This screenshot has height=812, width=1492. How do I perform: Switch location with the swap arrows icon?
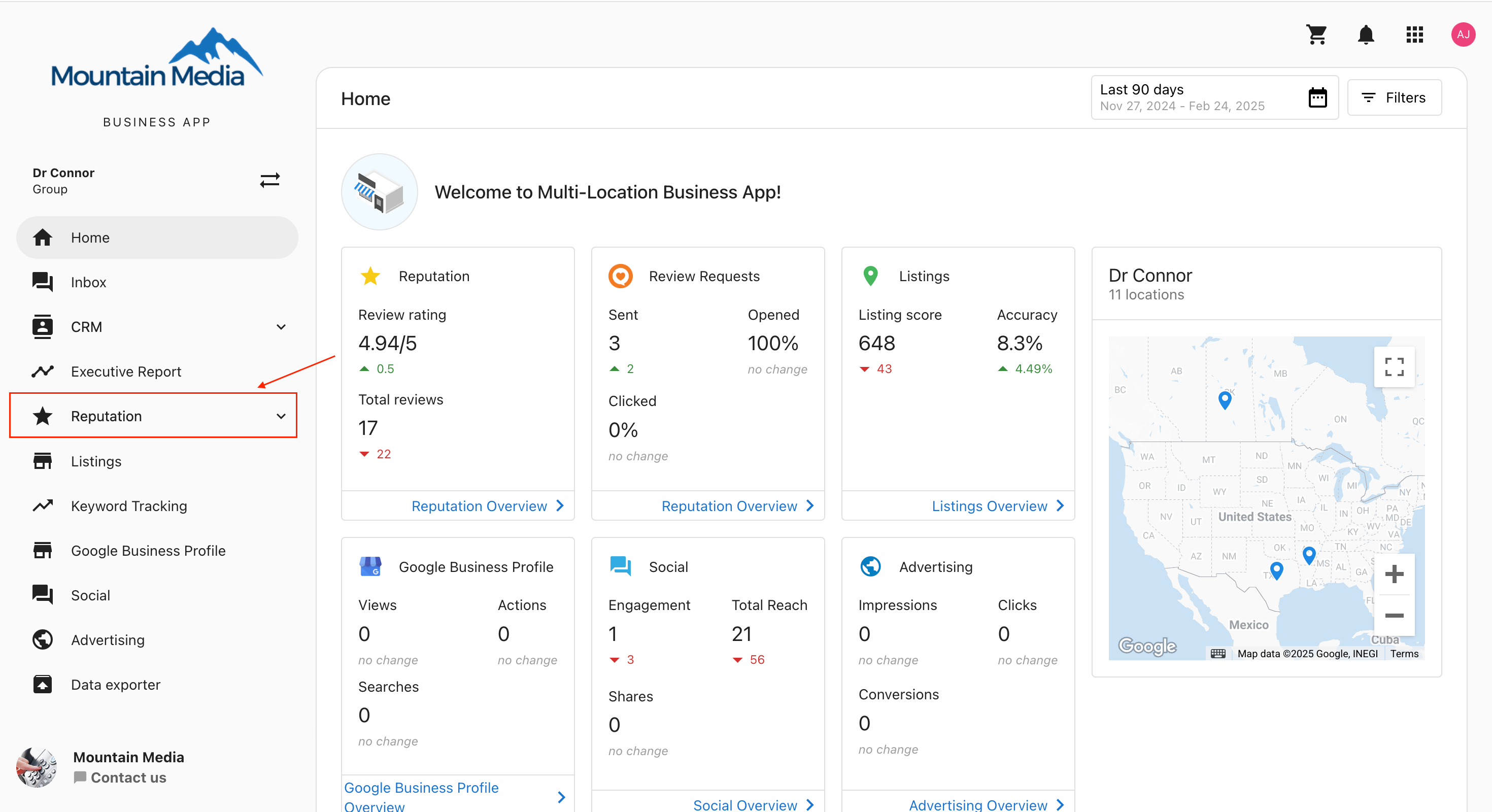click(x=270, y=181)
